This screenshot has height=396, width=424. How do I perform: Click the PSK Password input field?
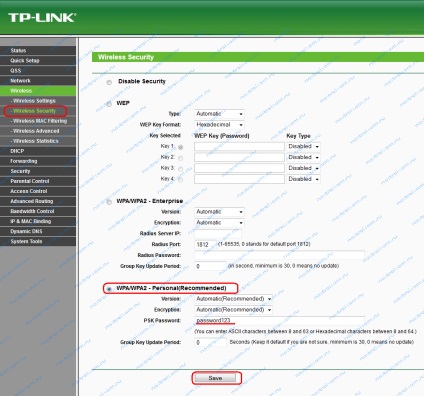(x=279, y=321)
